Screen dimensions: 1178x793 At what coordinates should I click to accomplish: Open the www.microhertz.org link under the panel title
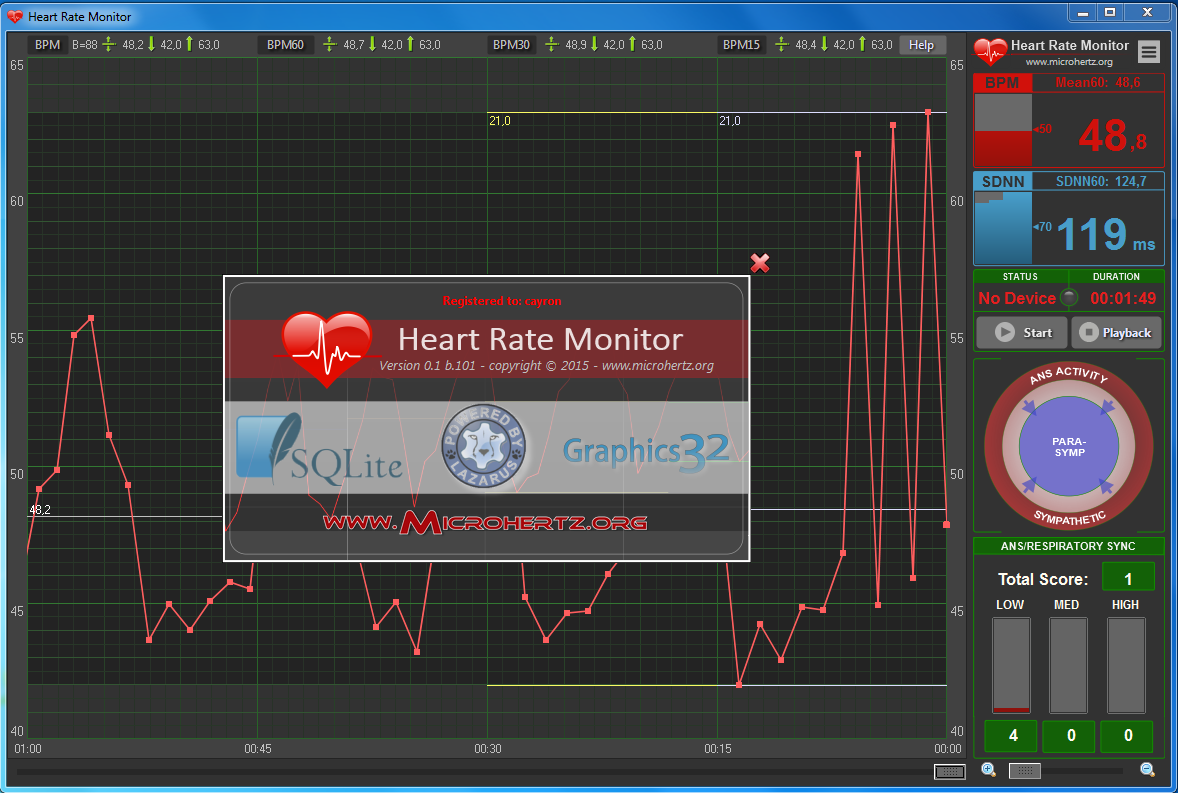click(x=1069, y=62)
